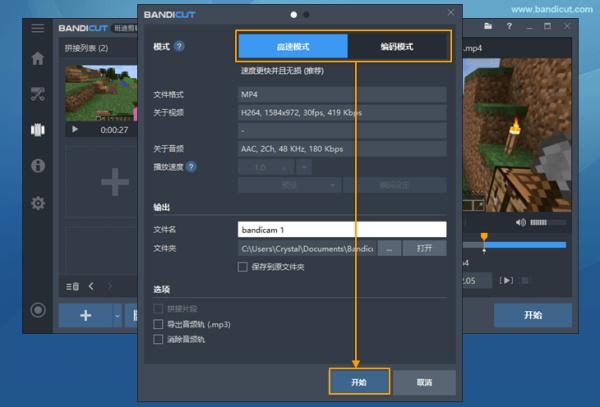Click the MP4 file format field
This screenshot has height=407, width=600.
coord(342,94)
